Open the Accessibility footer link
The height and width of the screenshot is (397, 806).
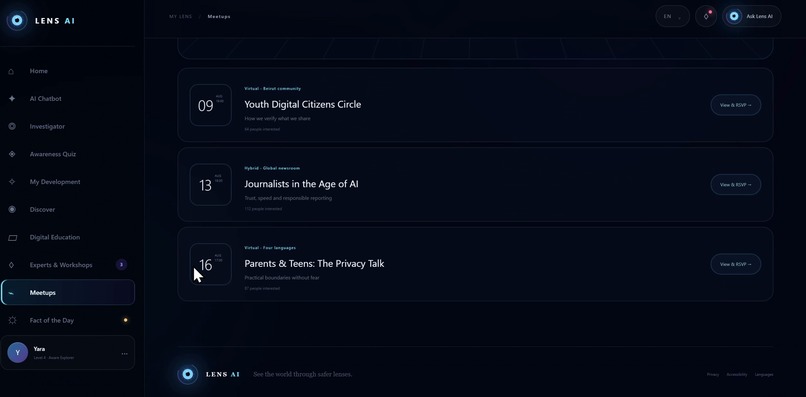737,374
